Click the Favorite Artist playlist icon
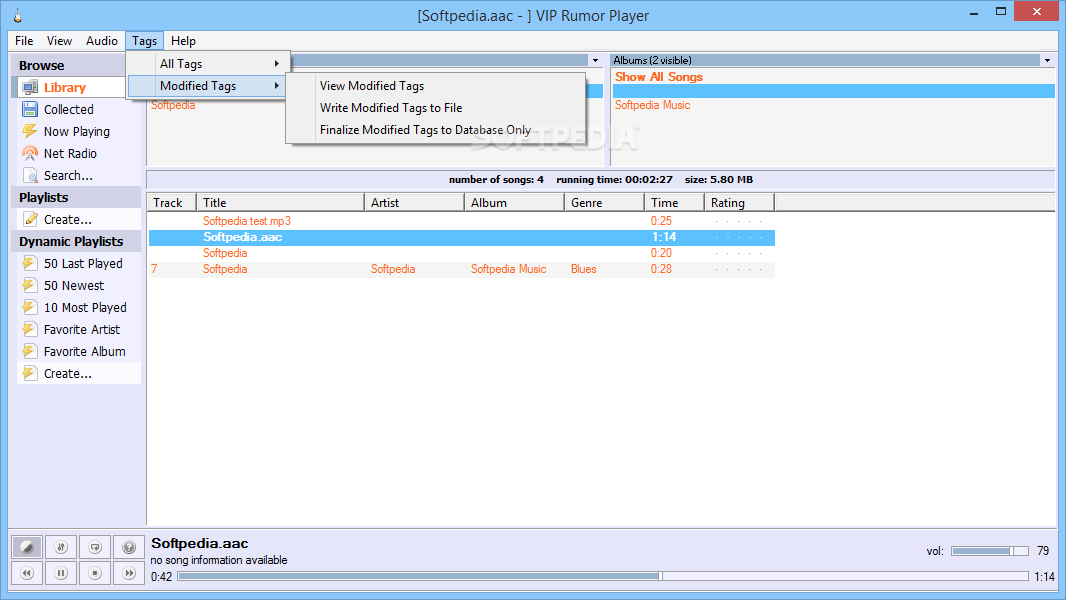Image resolution: width=1066 pixels, height=600 pixels. coord(30,330)
